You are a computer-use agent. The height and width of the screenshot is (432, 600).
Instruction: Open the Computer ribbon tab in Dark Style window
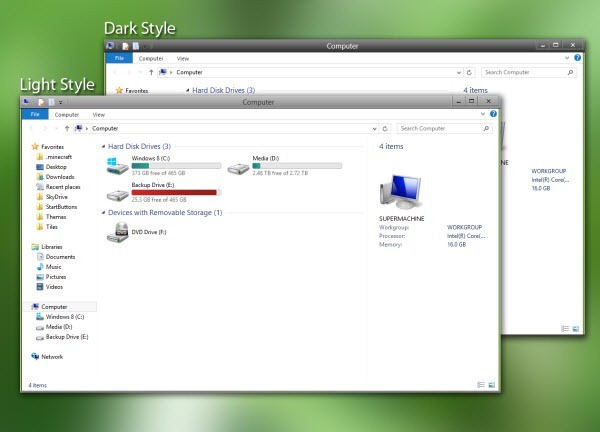pyautogui.click(x=151, y=59)
